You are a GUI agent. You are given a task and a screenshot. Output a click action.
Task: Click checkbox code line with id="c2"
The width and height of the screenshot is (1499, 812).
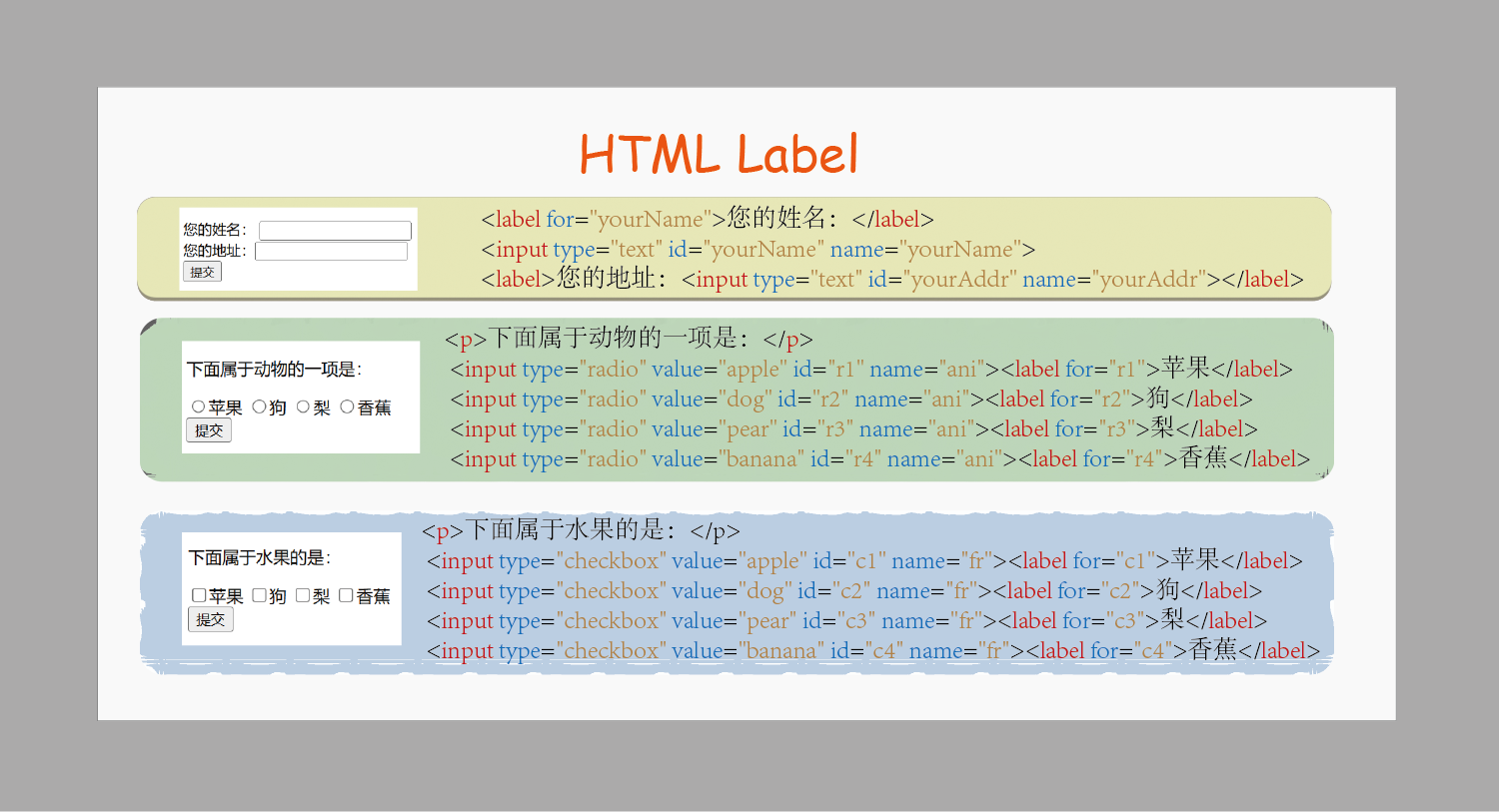pyautogui.click(x=844, y=590)
